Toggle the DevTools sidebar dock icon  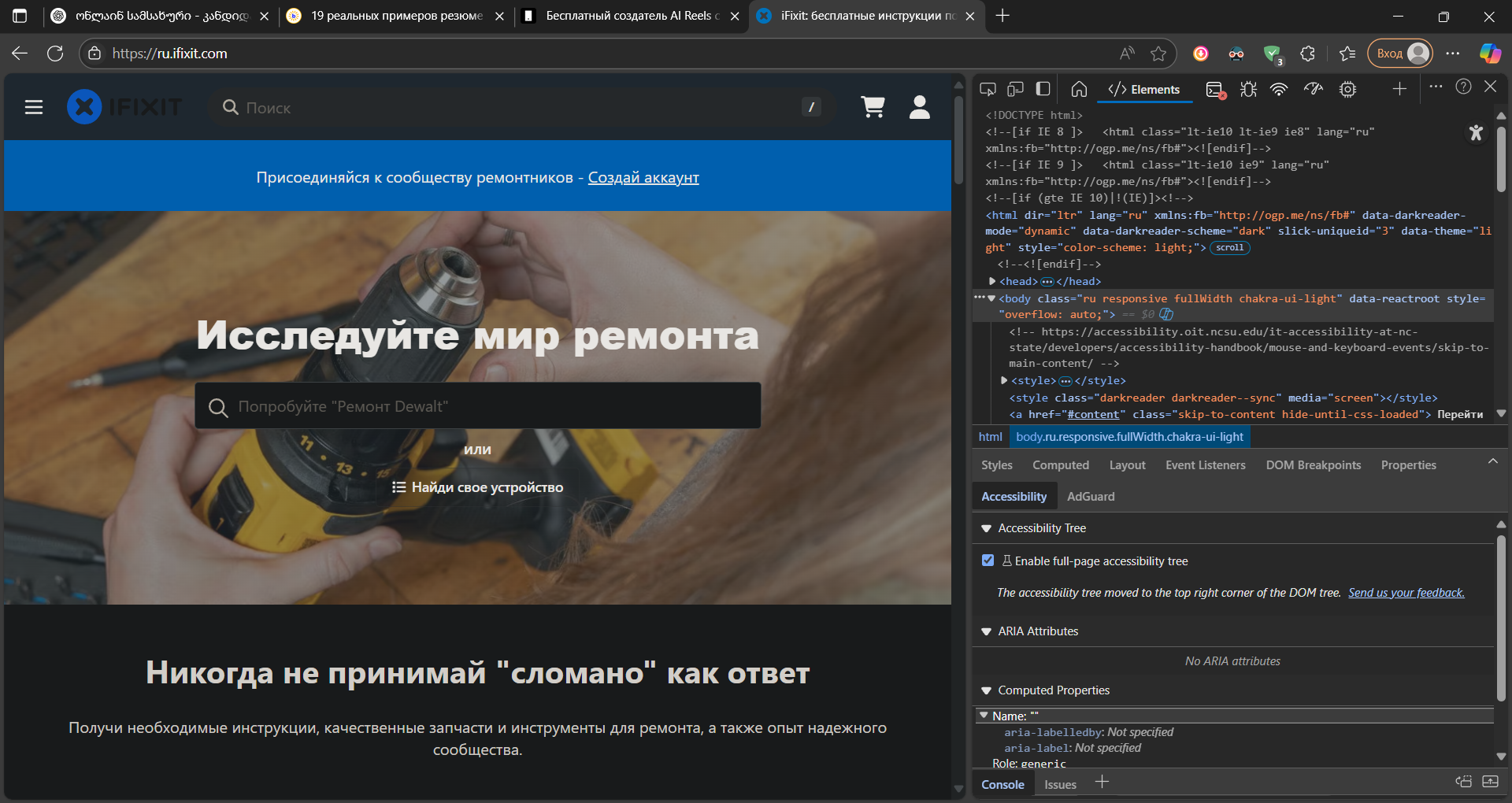(1043, 89)
